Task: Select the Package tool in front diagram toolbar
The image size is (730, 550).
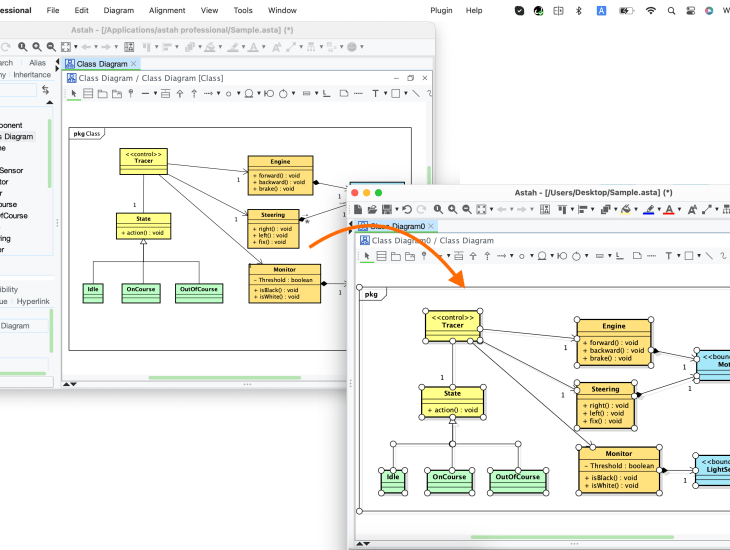Action: (x=396, y=256)
